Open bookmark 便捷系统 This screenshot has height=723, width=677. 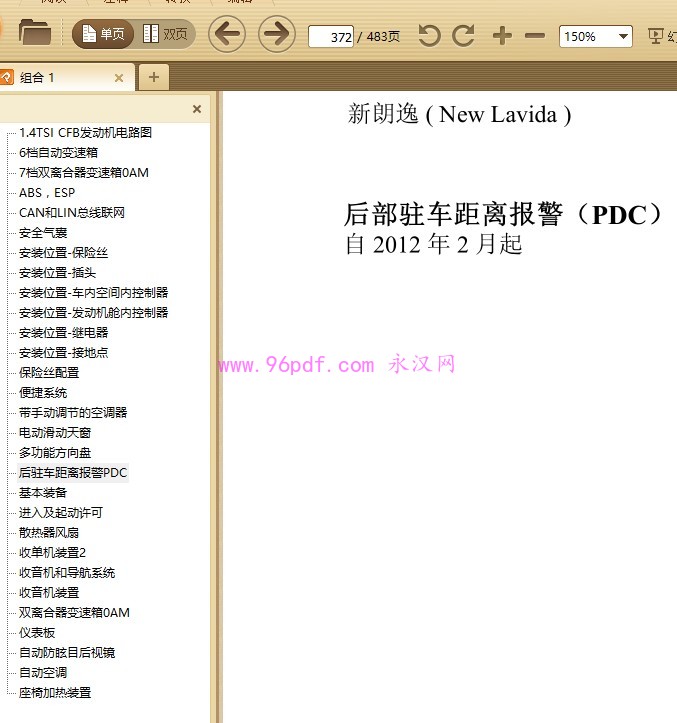click(x=43, y=393)
